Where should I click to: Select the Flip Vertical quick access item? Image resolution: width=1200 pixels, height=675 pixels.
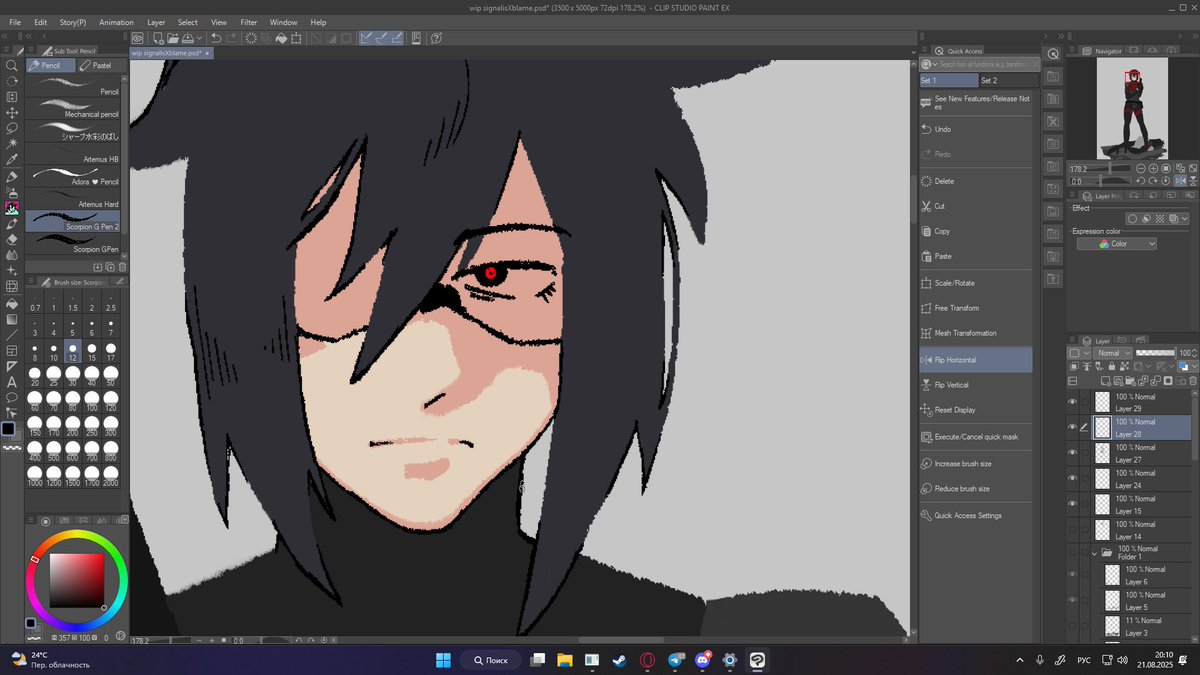pos(950,384)
